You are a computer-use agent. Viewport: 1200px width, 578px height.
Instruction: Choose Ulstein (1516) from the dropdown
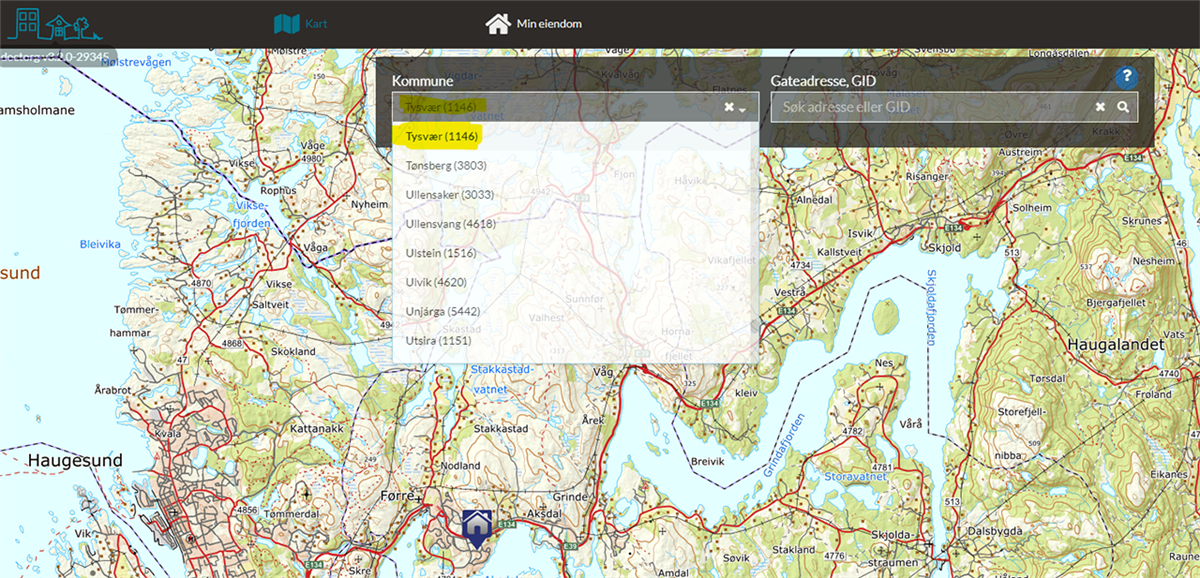pos(576,253)
